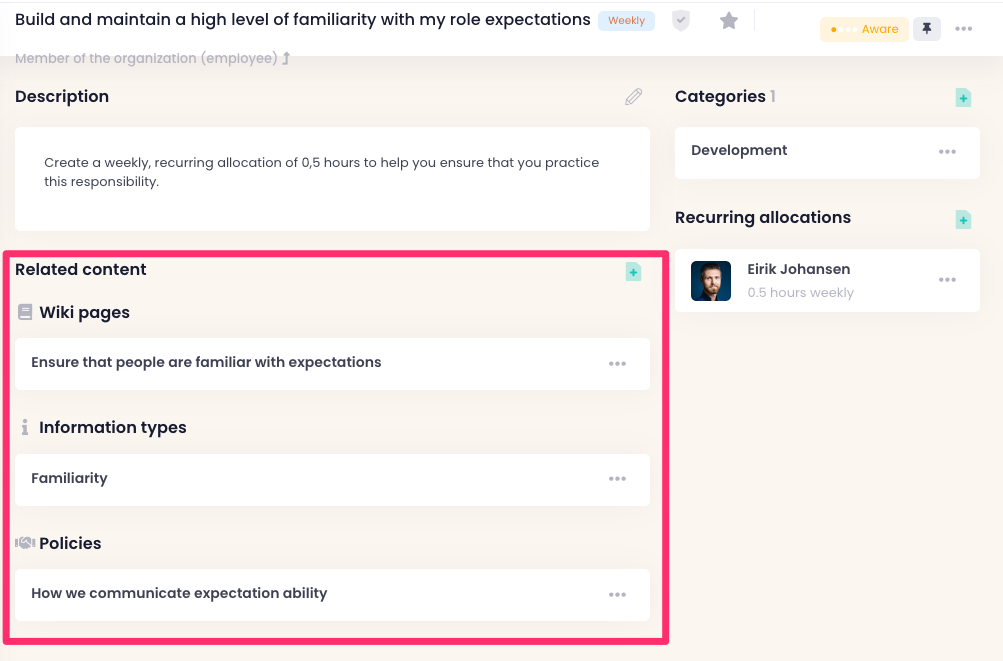The width and height of the screenshot is (1003, 661).
Task: Select the Familiarity information type item
Action: tap(69, 478)
